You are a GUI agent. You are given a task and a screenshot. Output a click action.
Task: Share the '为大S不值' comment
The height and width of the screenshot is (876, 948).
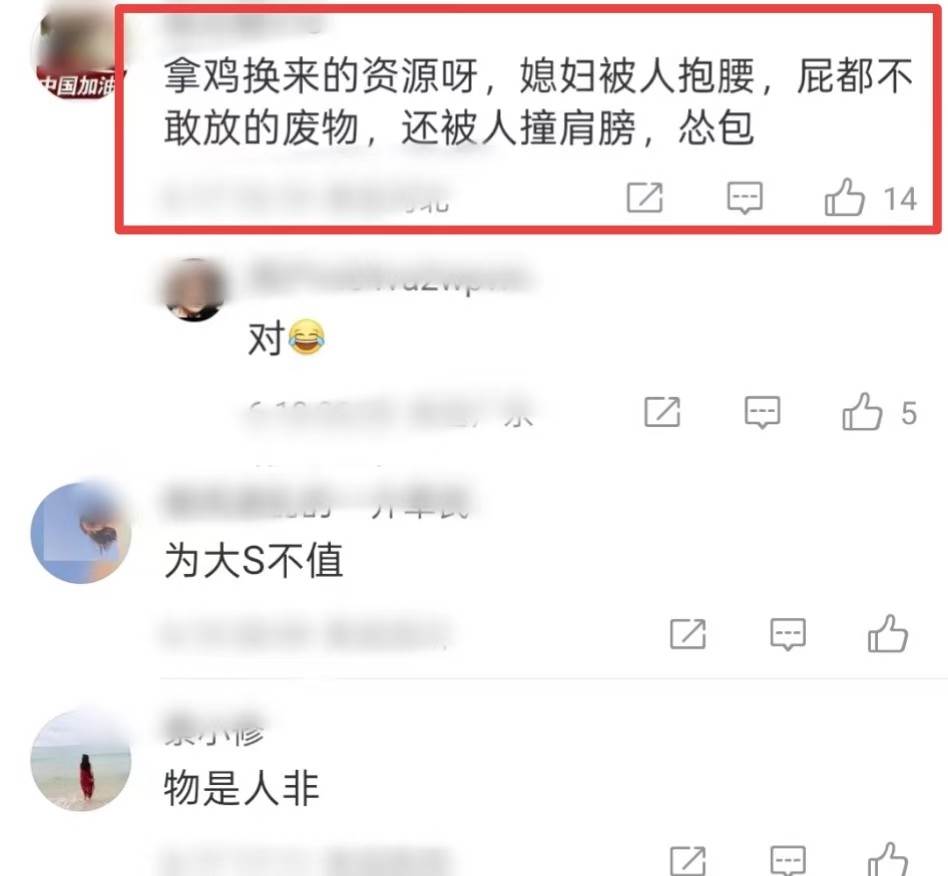click(688, 634)
